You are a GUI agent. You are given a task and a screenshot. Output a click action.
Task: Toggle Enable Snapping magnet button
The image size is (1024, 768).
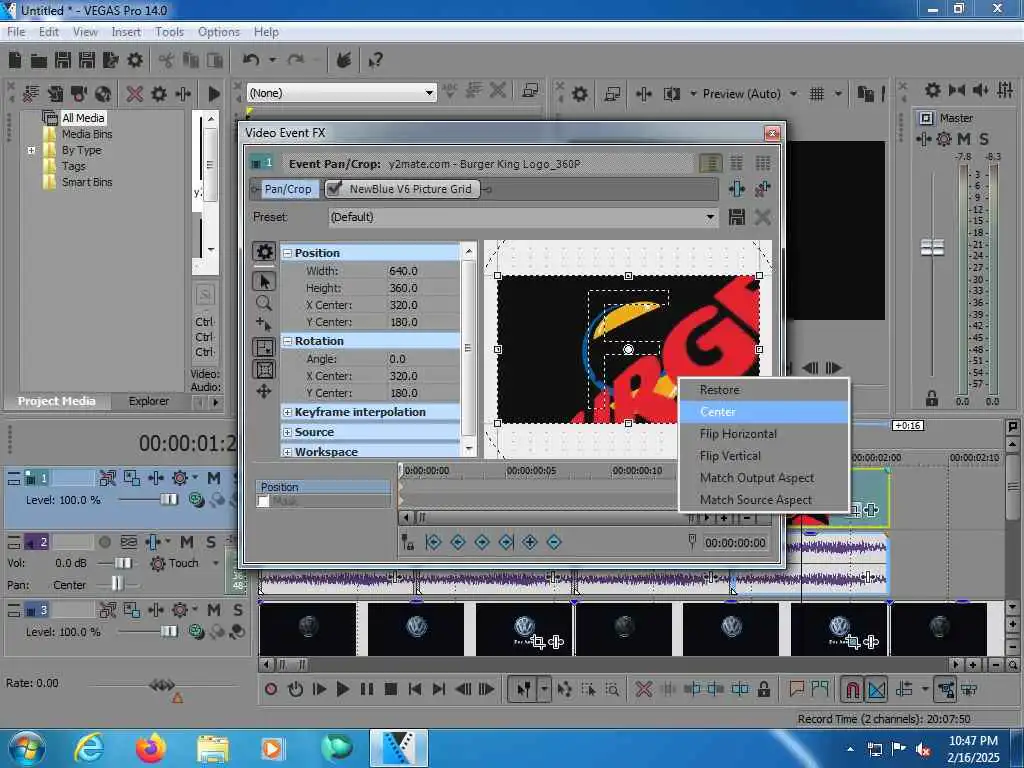pos(852,688)
